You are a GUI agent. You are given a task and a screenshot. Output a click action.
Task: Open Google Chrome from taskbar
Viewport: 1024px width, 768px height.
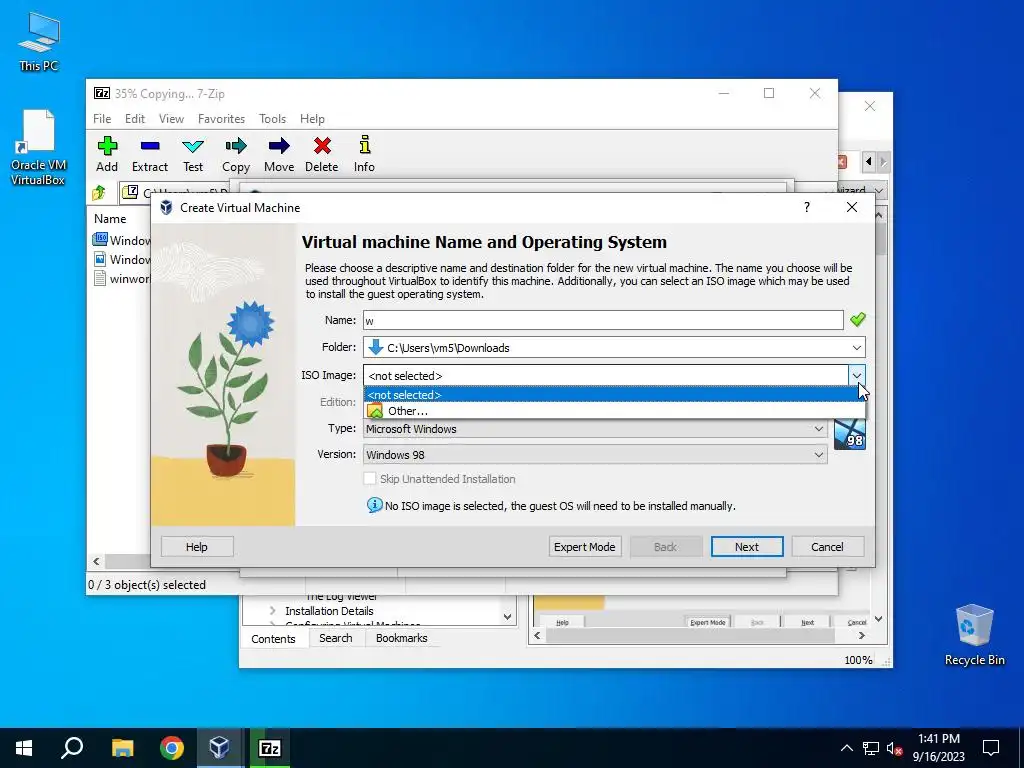pos(172,748)
